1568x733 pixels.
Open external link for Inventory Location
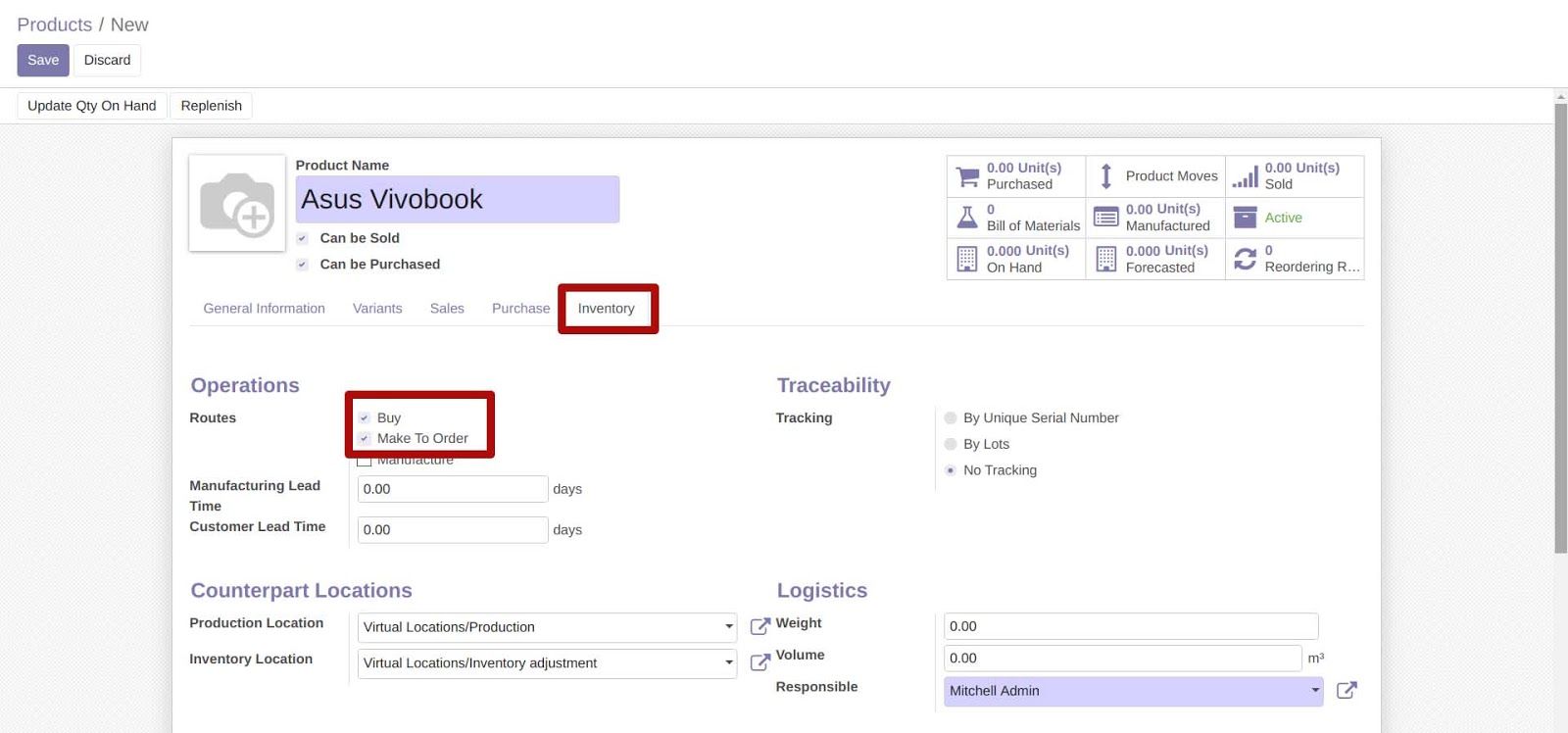coord(759,662)
